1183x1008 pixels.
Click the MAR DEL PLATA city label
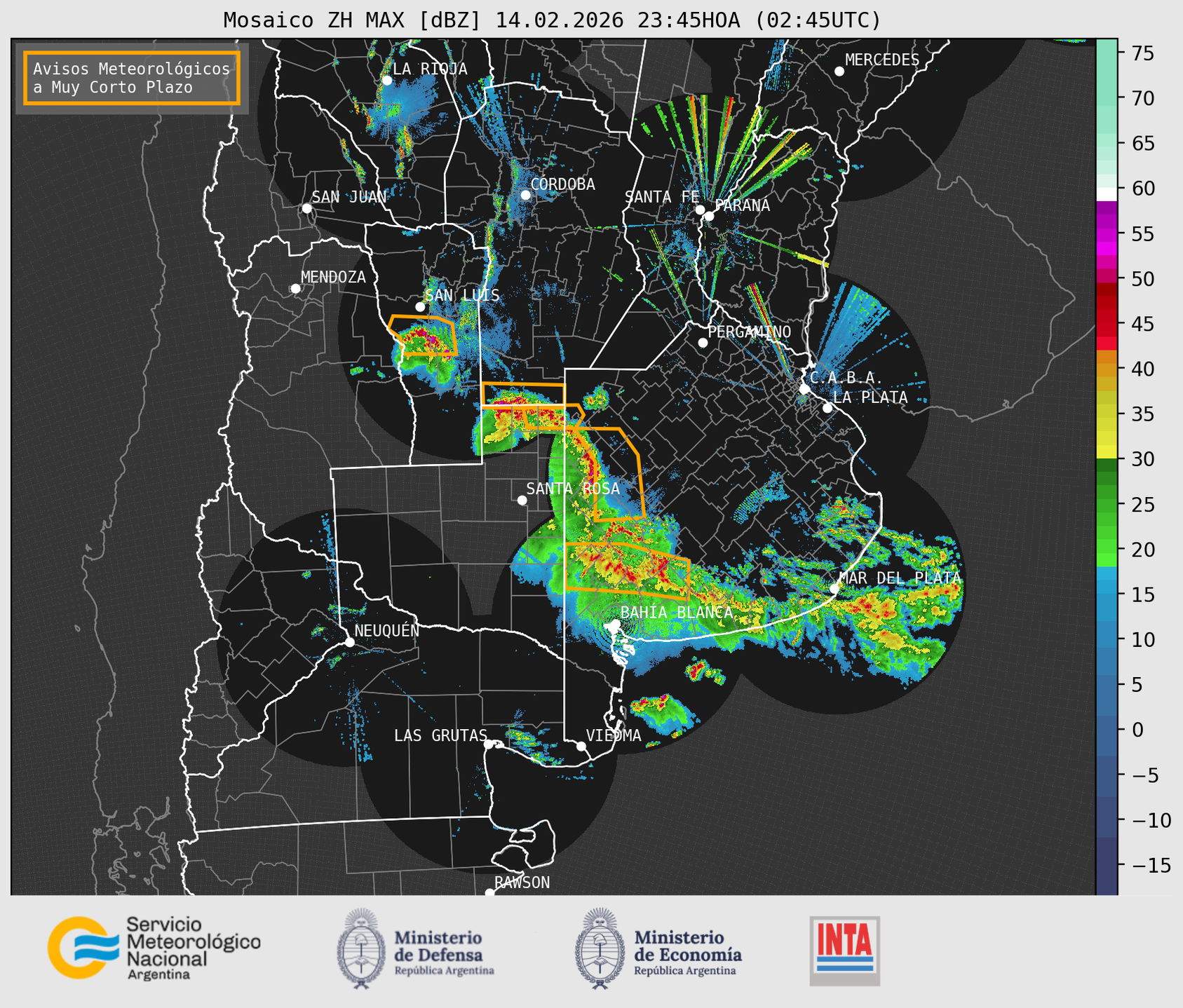(x=900, y=578)
